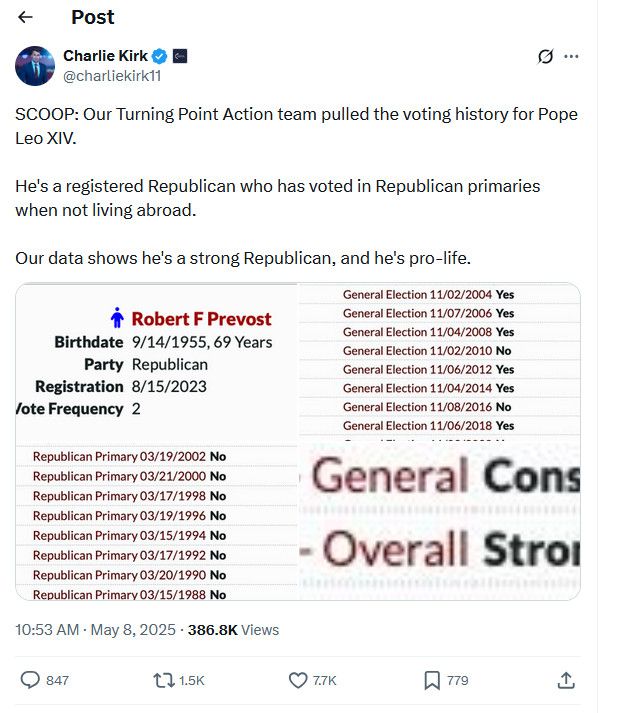The height and width of the screenshot is (713, 619).
Task: Repost using the retweet arrows icon
Action: point(164,680)
